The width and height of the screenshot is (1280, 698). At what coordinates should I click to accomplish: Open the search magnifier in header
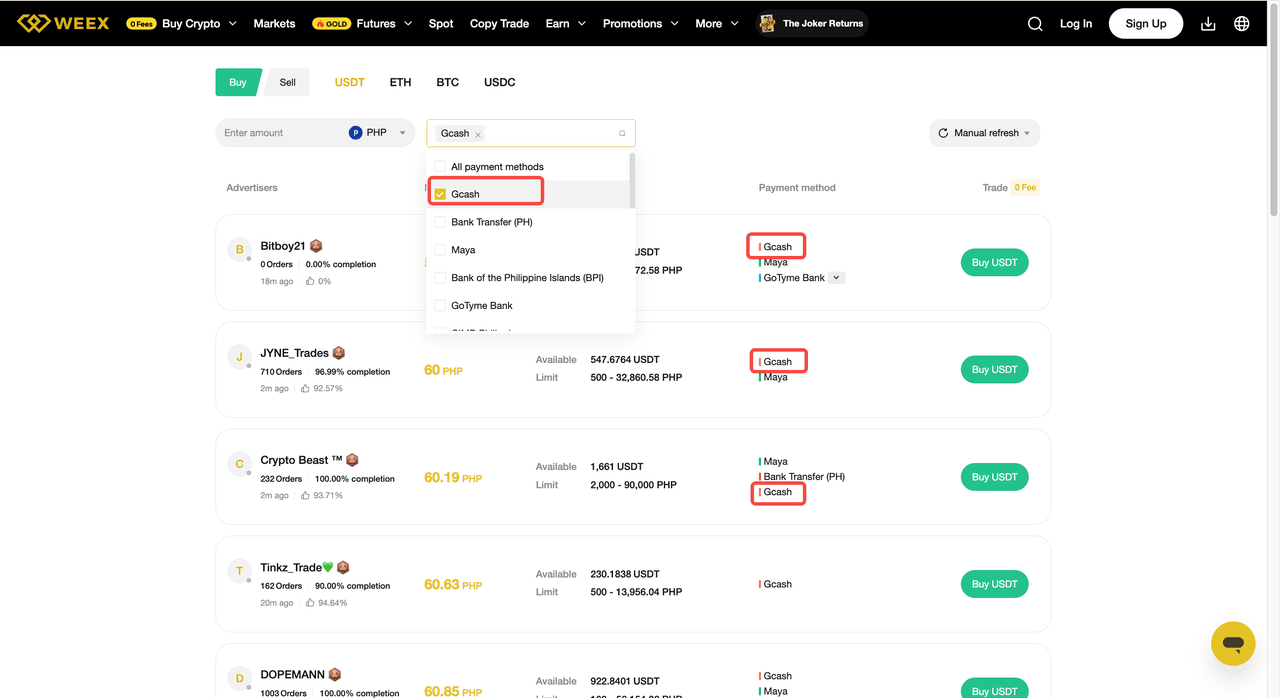[1035, 24]
